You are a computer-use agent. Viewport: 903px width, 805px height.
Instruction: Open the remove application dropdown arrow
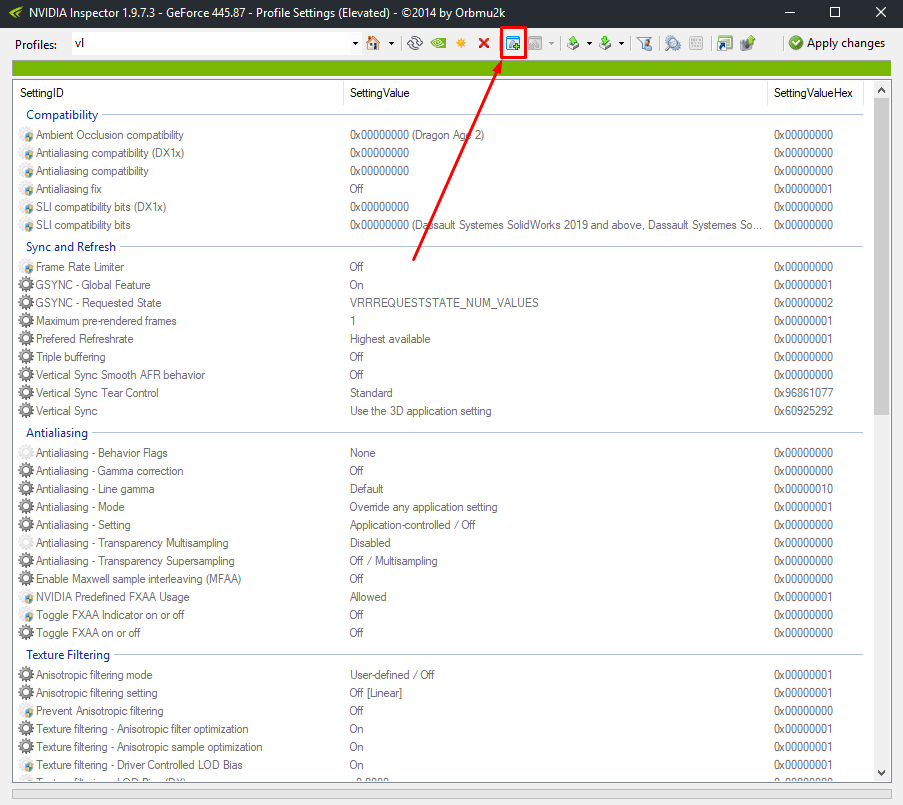(x=551, y=43)
